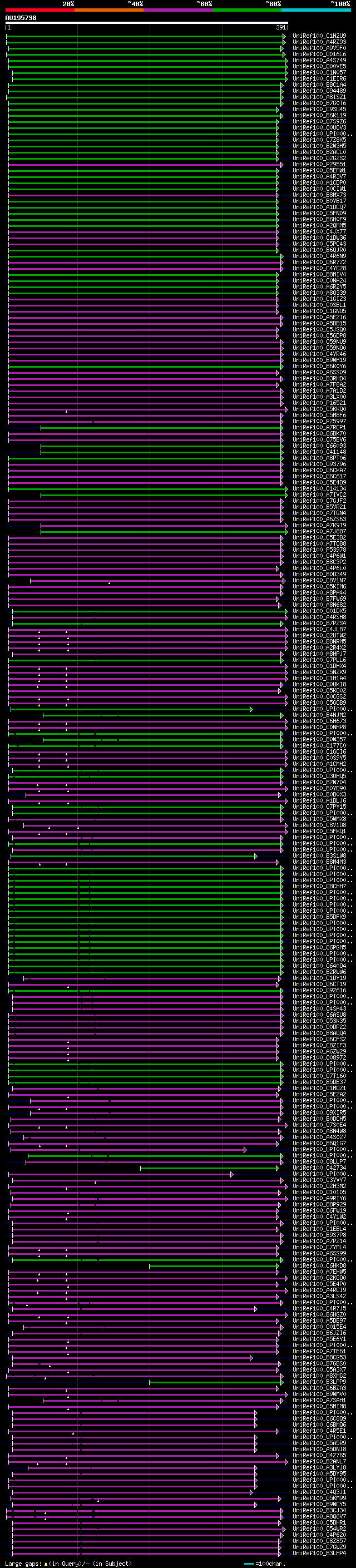356x1568 pixels.
Task: Select the UniRef100_Q0UQV3 label
Action: click(319, 127)
